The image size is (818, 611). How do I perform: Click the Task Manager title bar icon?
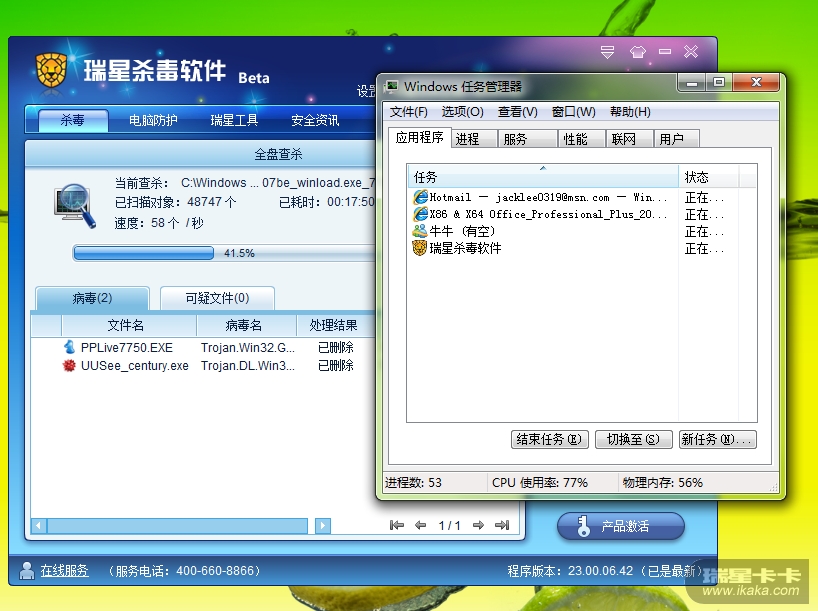[x=391, y=86]
